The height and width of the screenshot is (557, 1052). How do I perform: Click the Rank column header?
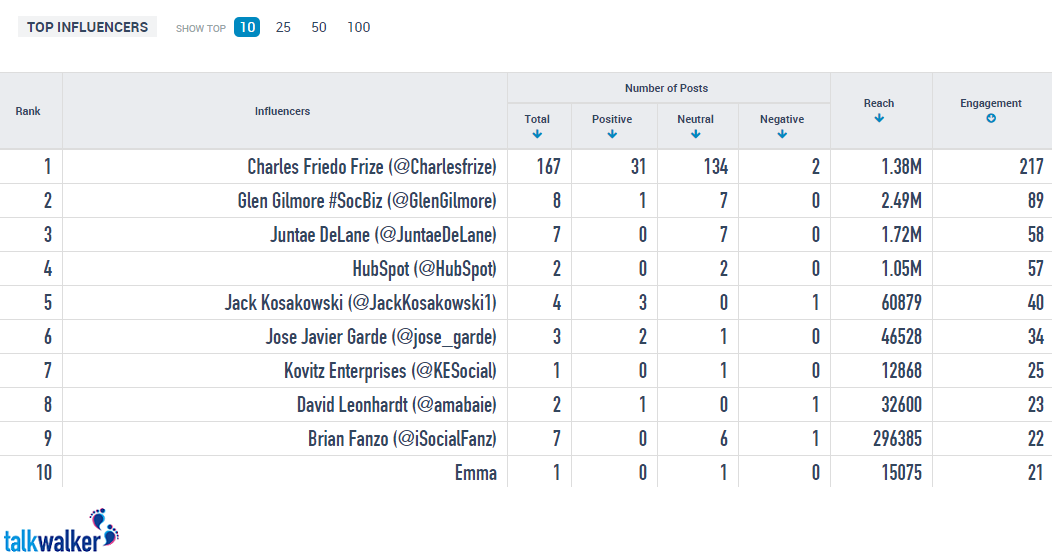[28, 111]
